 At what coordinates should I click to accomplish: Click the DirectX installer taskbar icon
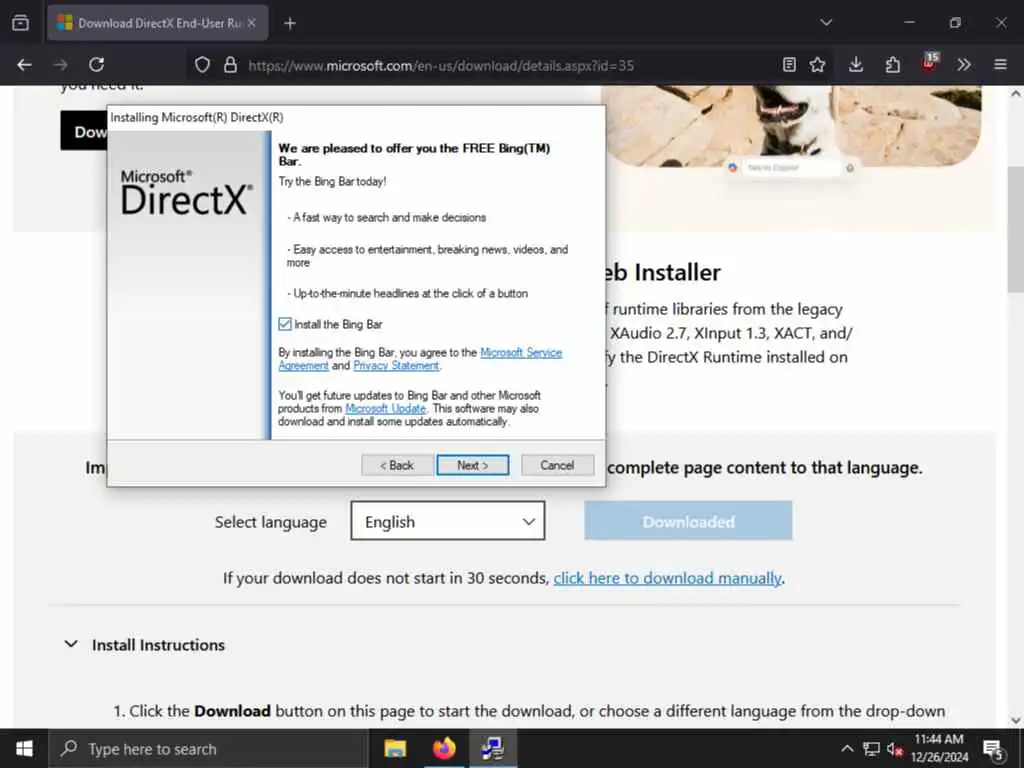pyautogui.click(x=492, y=748)
